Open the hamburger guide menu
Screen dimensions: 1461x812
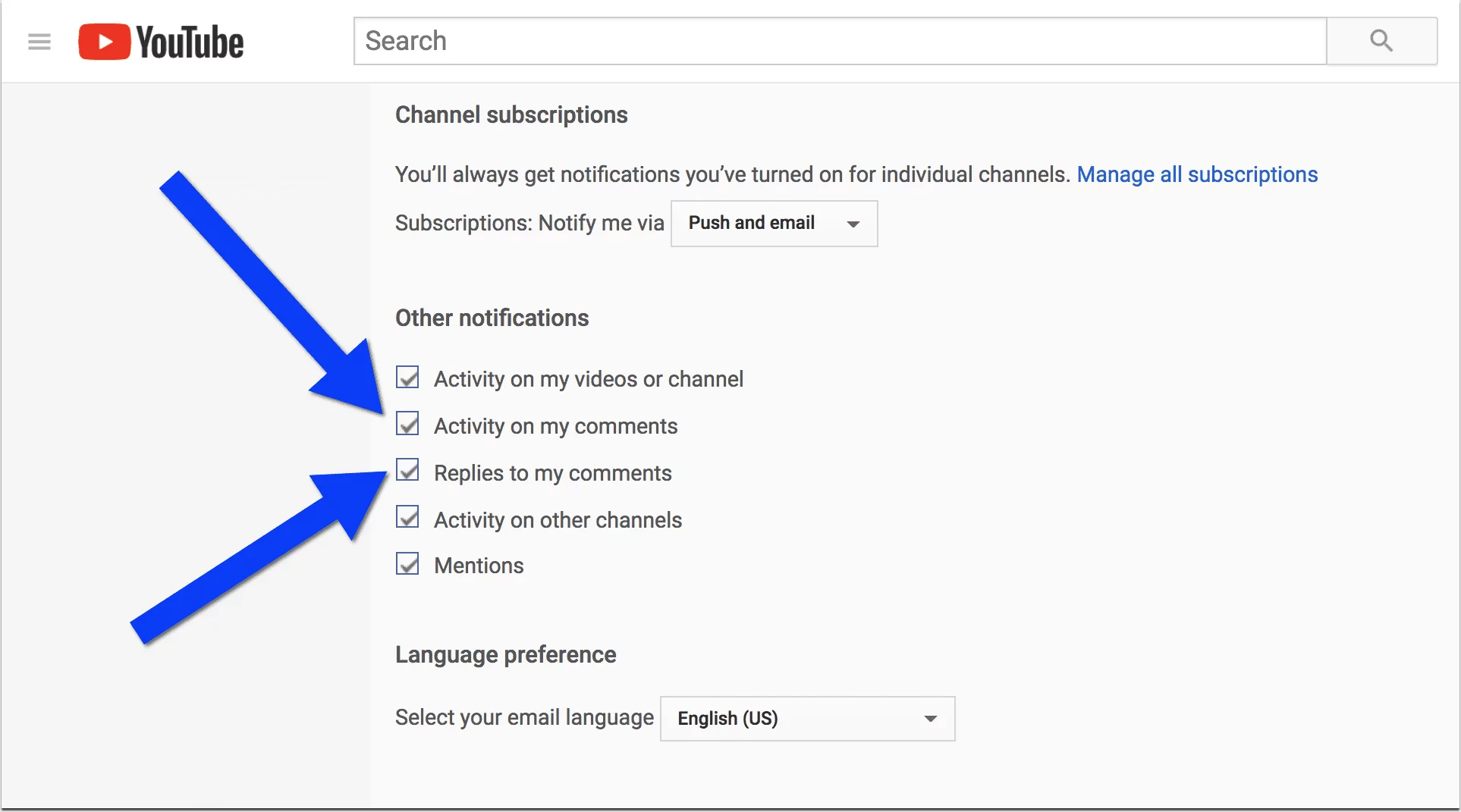click(39, 42)
